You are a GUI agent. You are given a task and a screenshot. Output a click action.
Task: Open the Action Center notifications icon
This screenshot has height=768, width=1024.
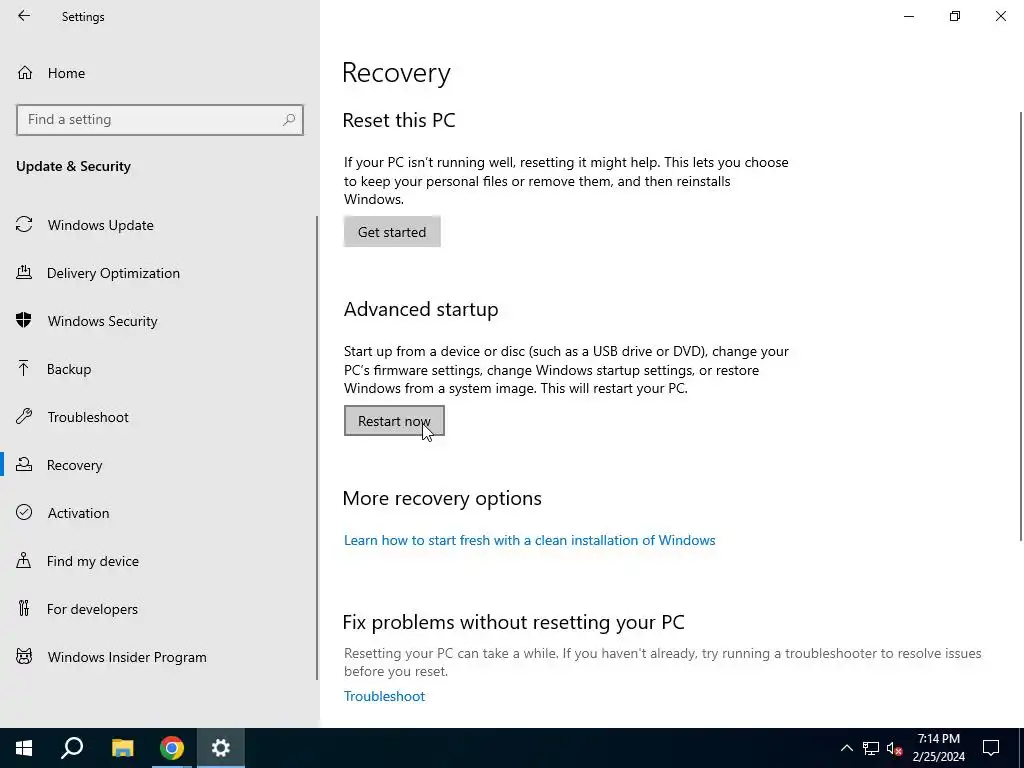(991, 748)
